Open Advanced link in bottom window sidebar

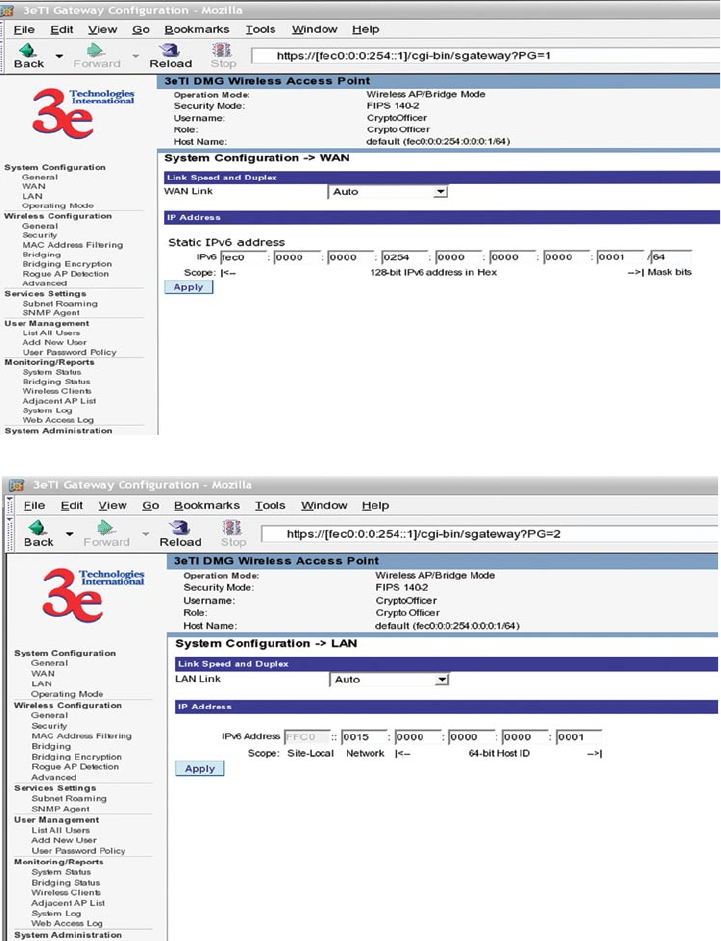[x=53, y=777]
